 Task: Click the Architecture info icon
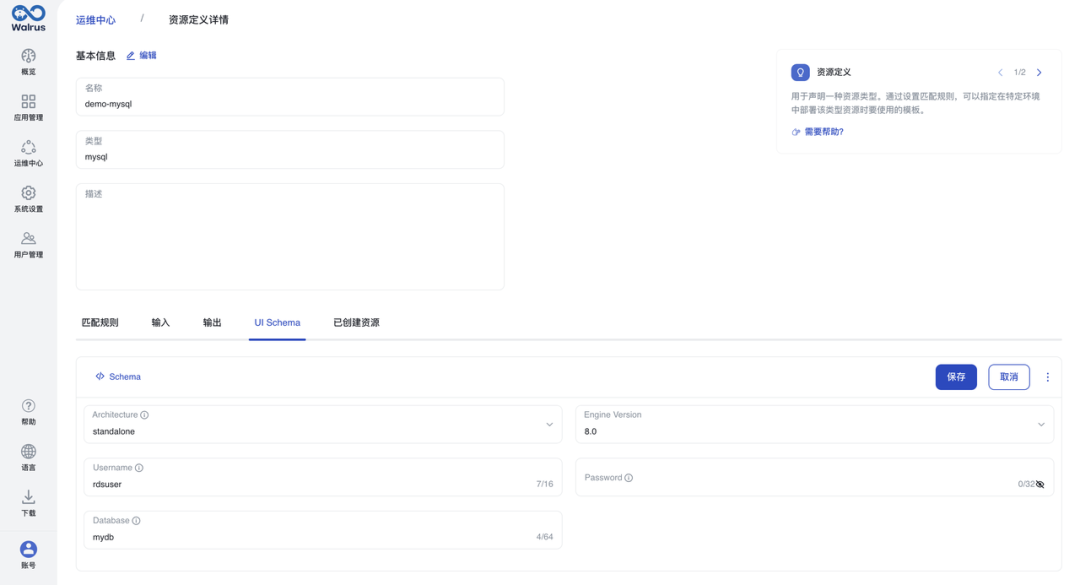(x=145, y=415)
